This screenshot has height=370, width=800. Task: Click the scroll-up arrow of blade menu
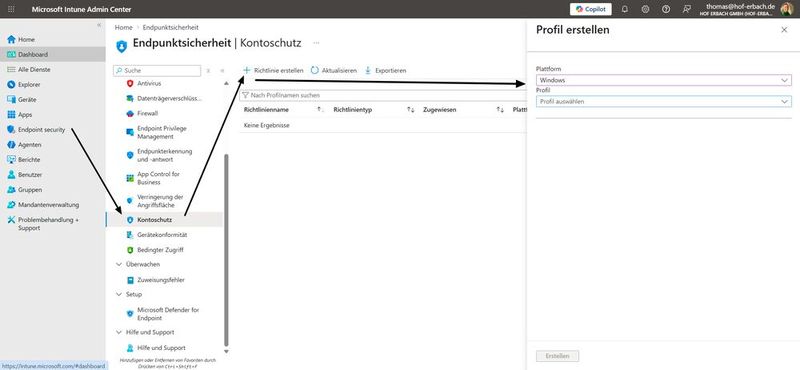click(227, 83)
